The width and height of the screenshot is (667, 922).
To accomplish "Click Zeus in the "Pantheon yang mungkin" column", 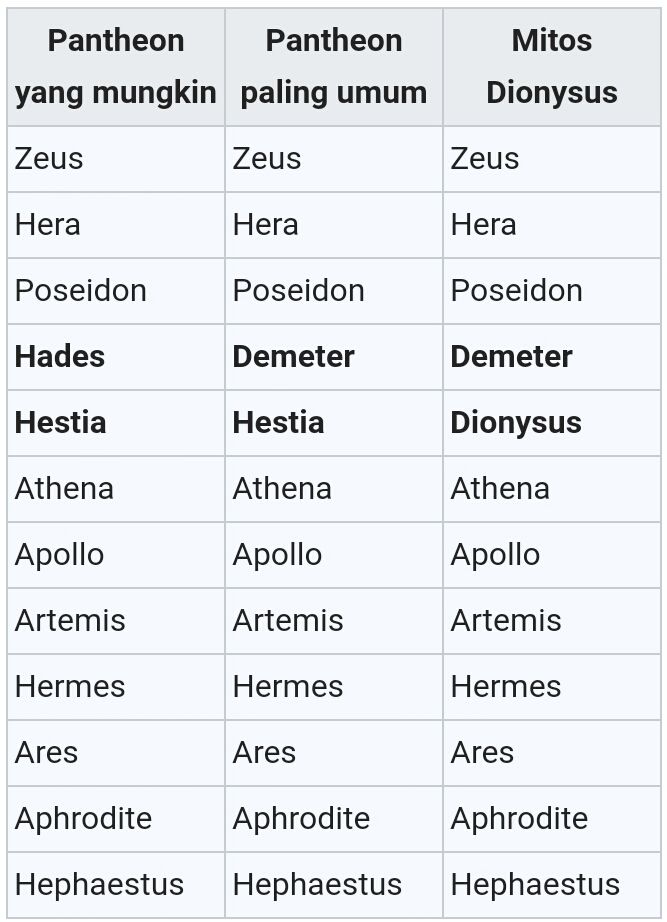I will click(49, 159).
